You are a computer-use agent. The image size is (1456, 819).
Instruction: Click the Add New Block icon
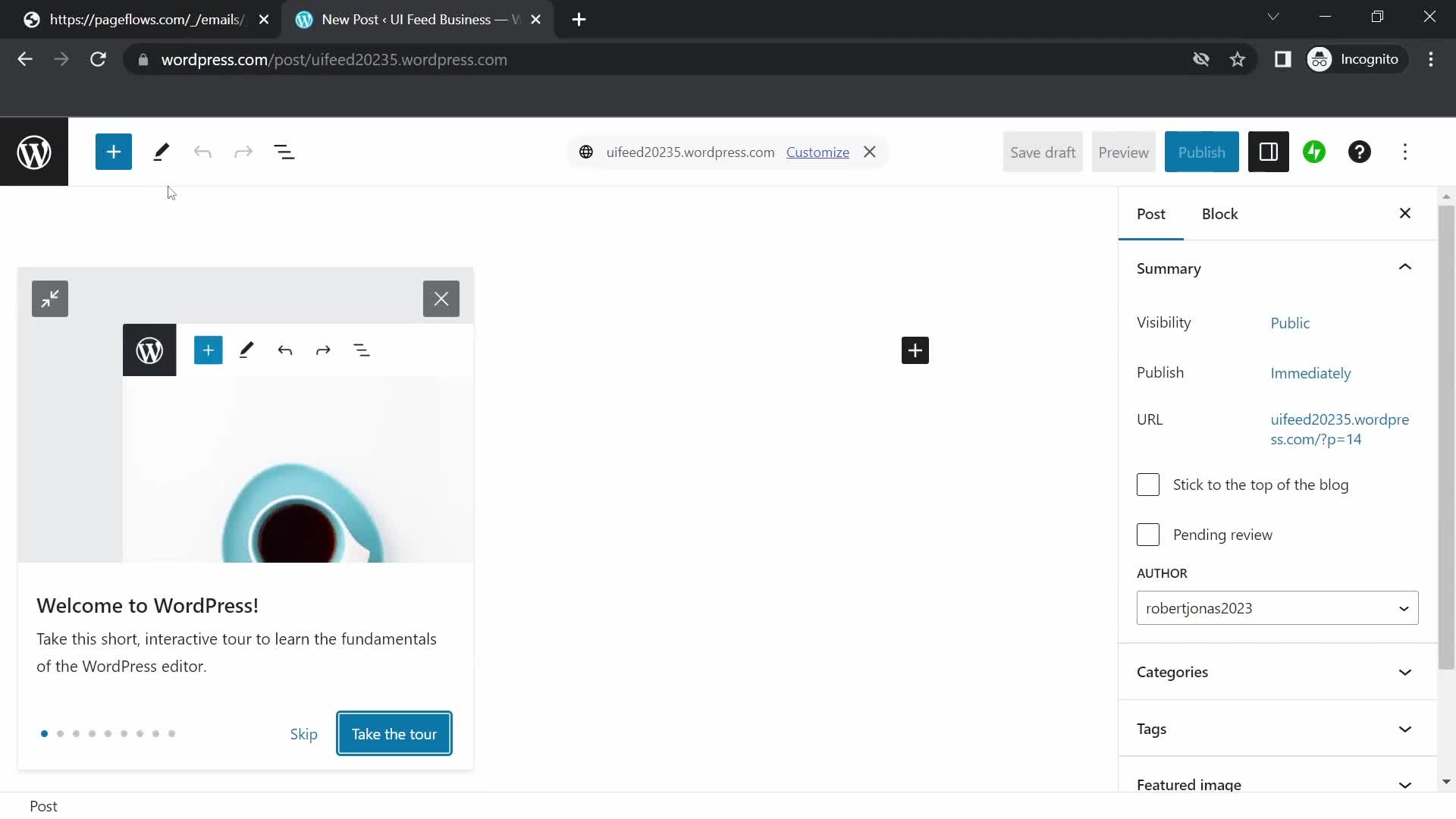(x=114, y=151)
